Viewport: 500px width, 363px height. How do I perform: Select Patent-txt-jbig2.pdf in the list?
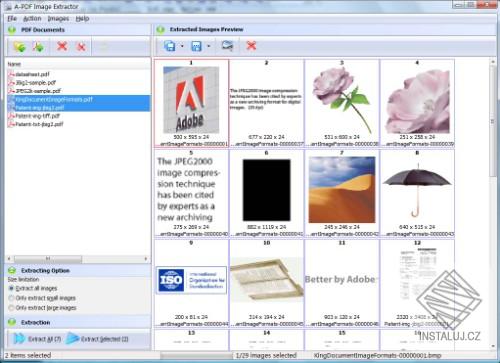click(39, 124)
